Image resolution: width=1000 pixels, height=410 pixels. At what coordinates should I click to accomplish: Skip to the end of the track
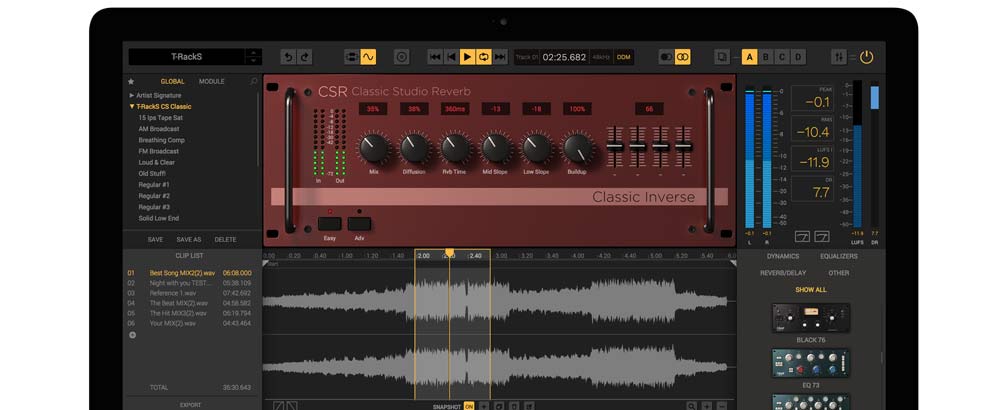[x=501, y=57]
